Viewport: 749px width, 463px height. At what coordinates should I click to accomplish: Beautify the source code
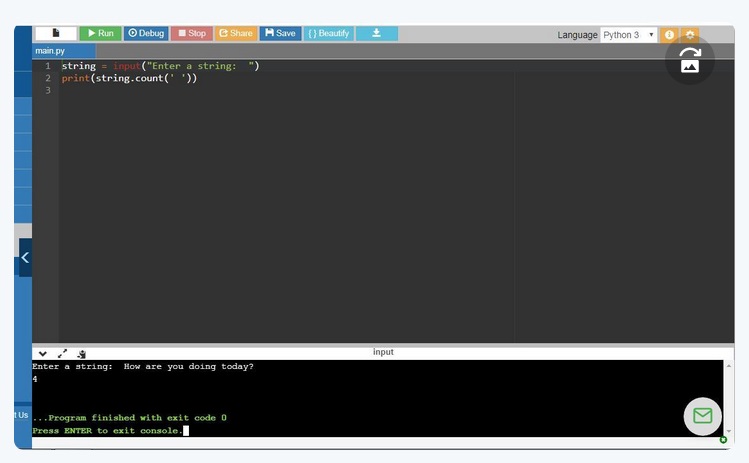tap(329, 33)
